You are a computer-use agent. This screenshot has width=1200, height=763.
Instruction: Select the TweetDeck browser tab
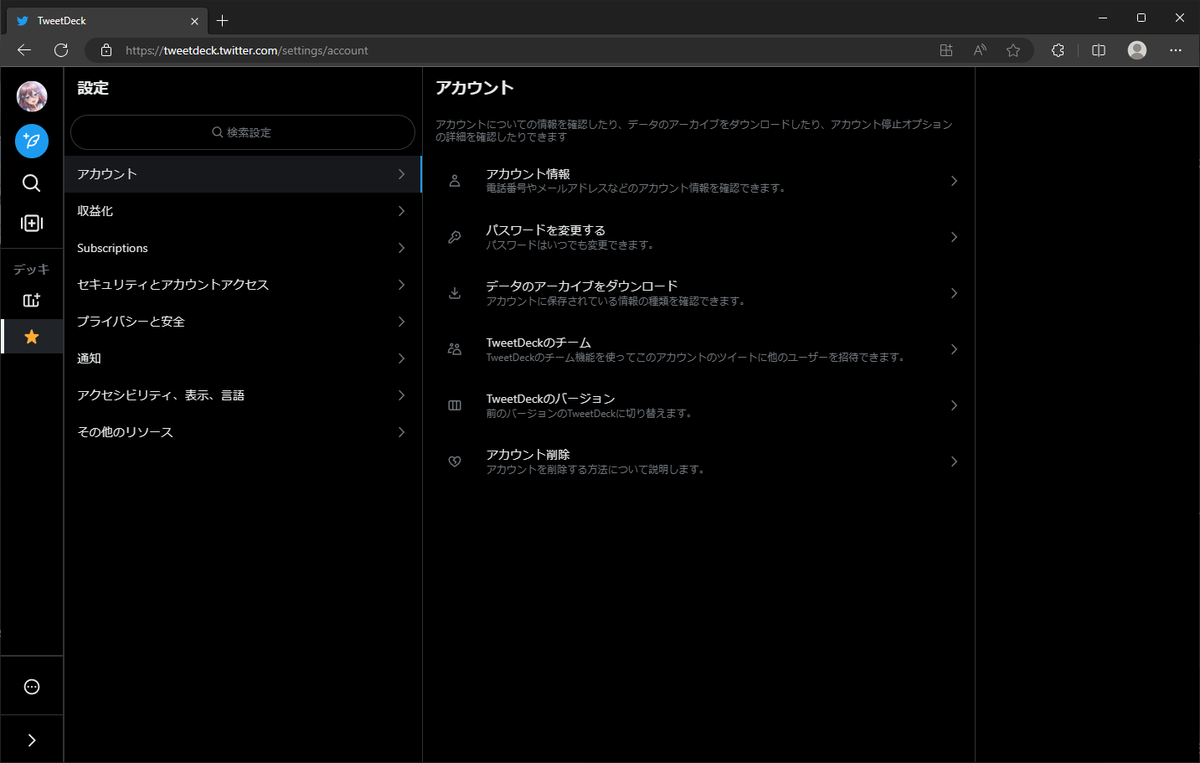[x=105, y=20]
